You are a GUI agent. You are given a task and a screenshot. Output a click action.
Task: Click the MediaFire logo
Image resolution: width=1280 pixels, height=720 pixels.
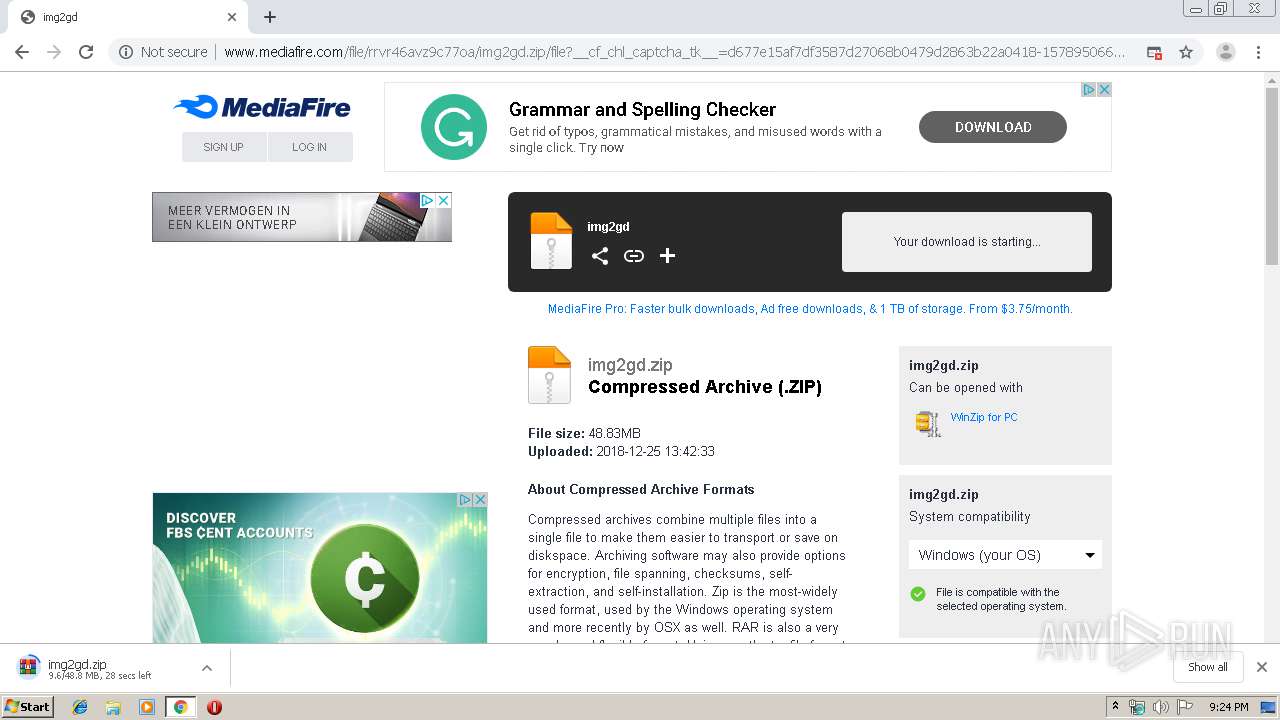pyautogui.click(x=261, y=107)
